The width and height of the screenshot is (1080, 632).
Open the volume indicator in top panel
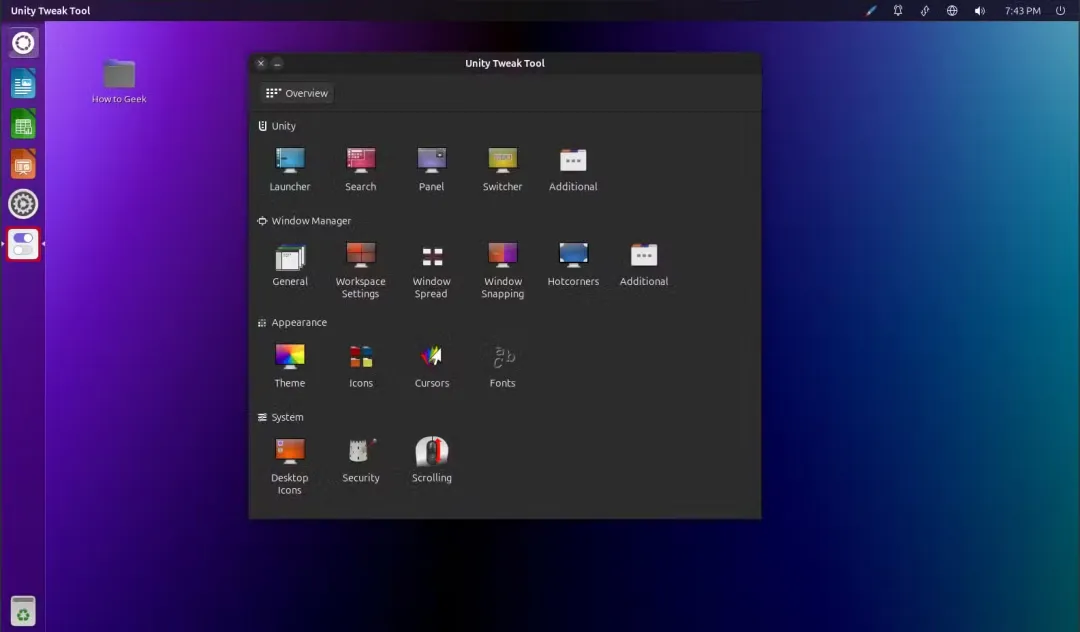[x=979, y=10]
